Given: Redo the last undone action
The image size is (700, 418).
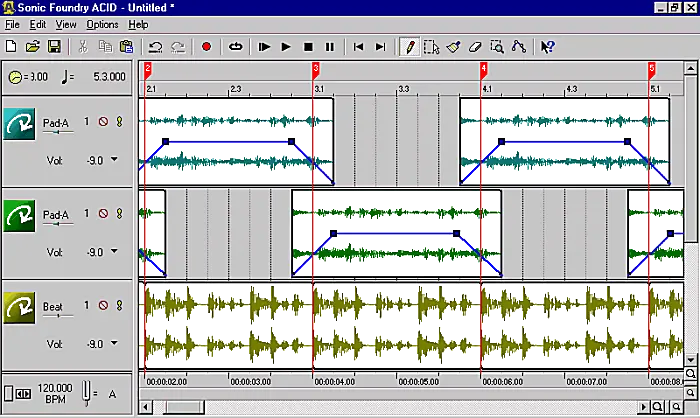Looking at the screenshot, I should point(178,46).
